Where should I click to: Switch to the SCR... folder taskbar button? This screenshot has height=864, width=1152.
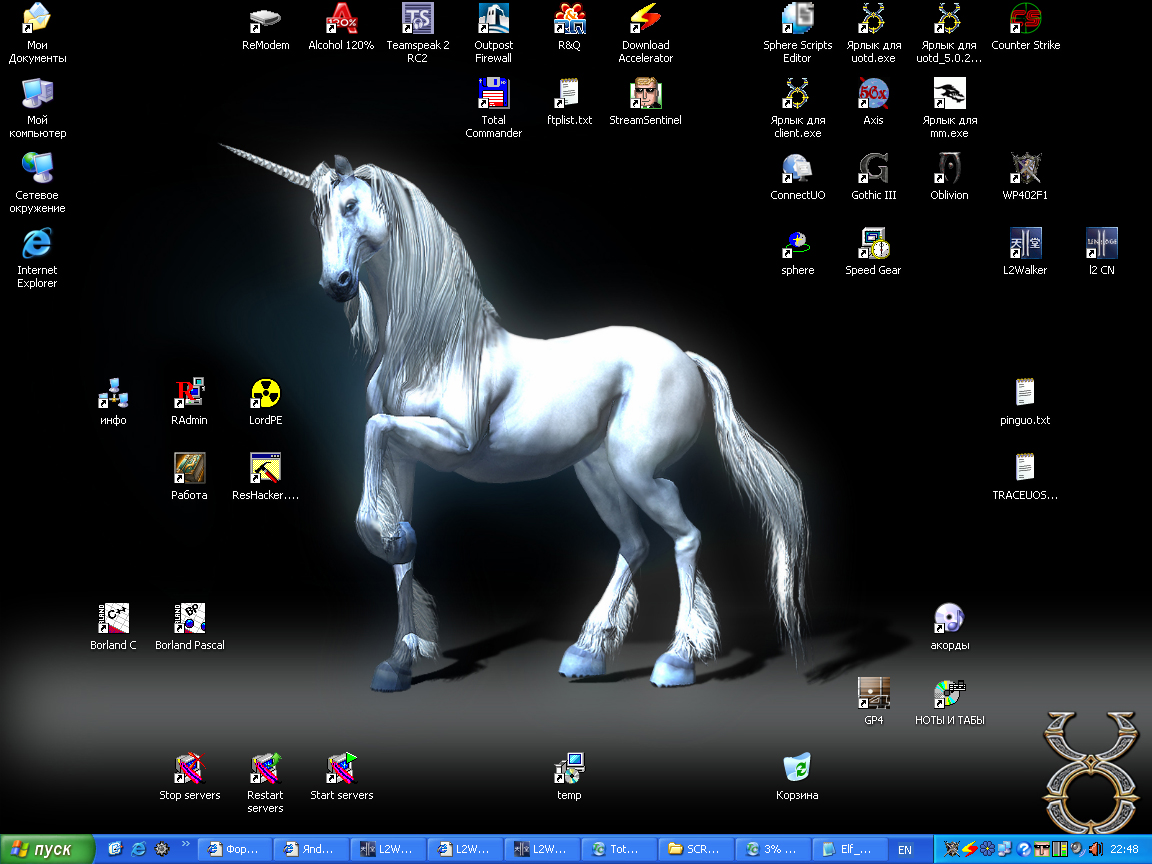pos(694,849)
